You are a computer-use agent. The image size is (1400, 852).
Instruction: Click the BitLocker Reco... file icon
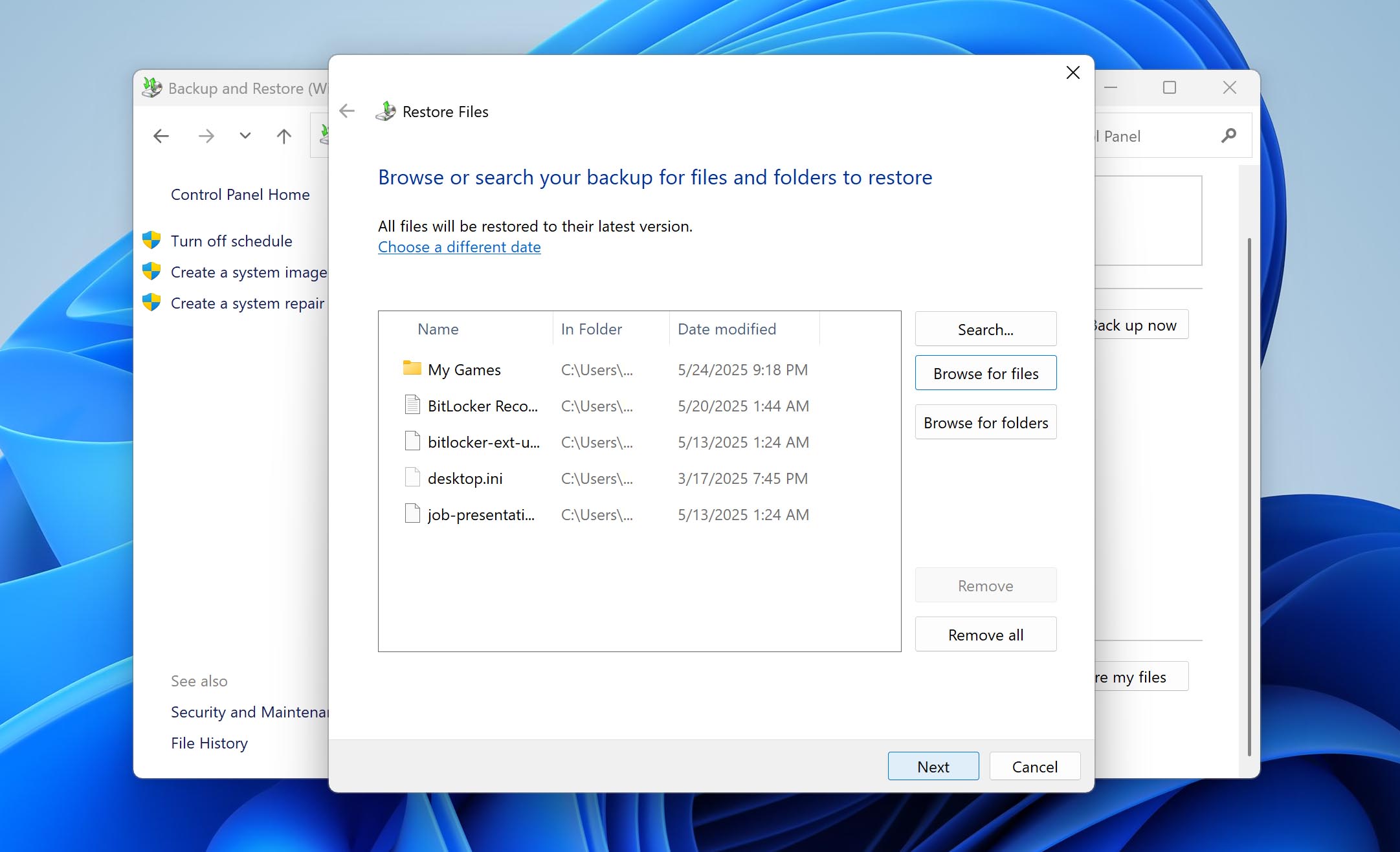click(412, 405)
